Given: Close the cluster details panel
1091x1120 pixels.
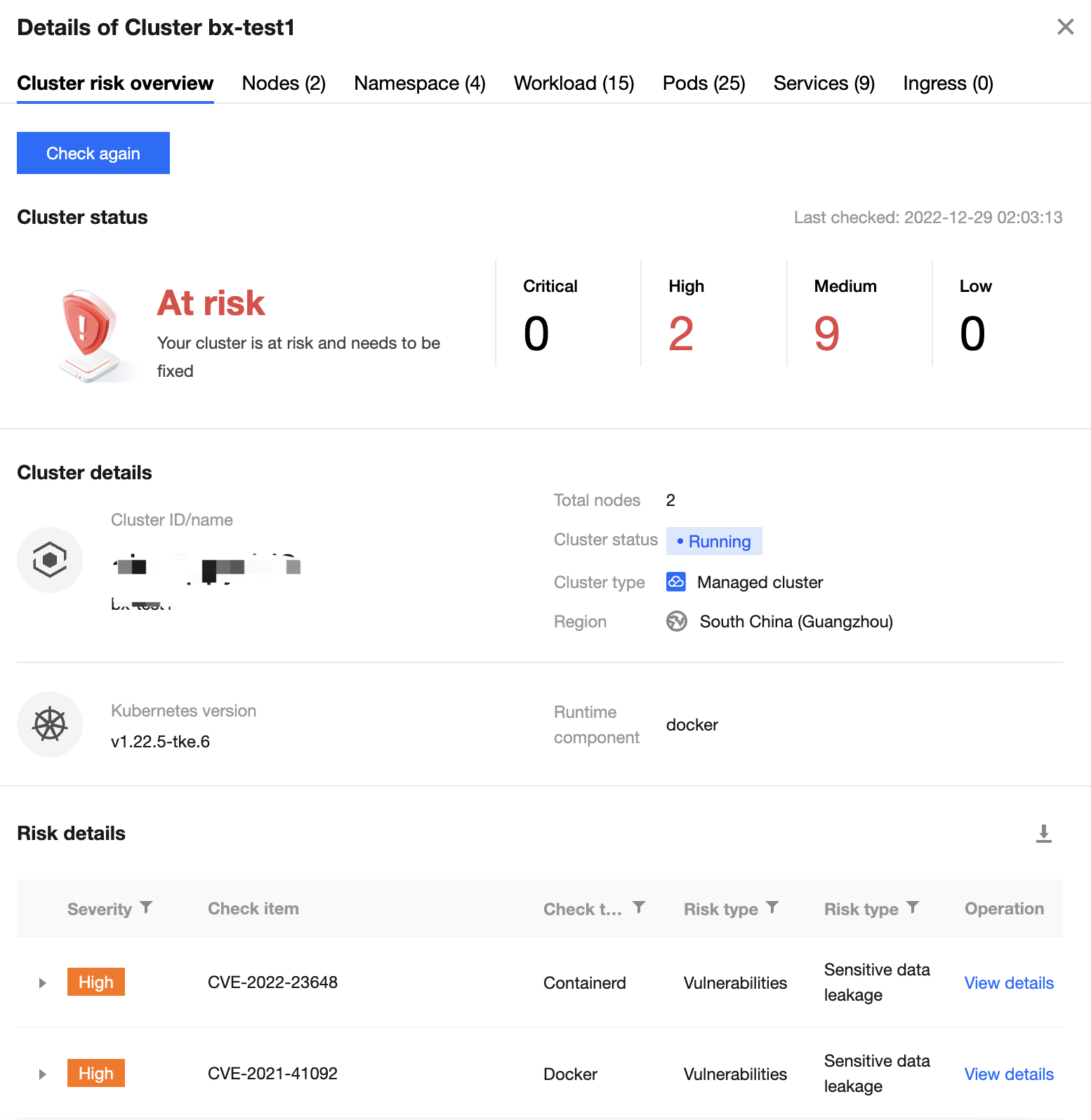Looking at the screenshot, I should 1065,27.
